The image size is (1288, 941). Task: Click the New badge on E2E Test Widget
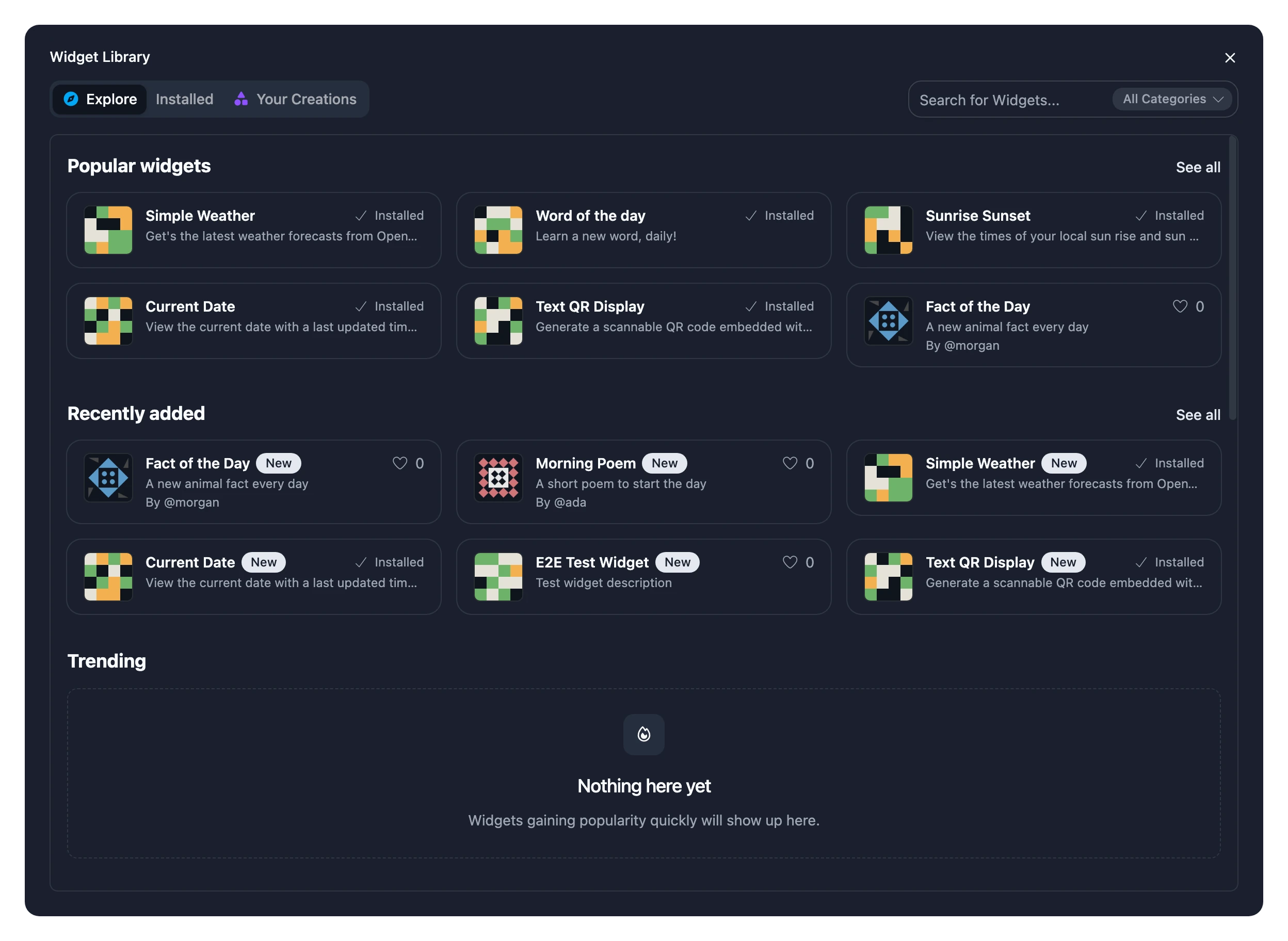point(678,562)
